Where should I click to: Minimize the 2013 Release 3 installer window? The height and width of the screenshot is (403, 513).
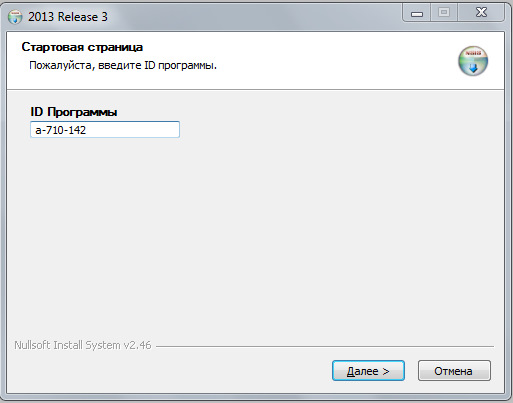(417, 14)
